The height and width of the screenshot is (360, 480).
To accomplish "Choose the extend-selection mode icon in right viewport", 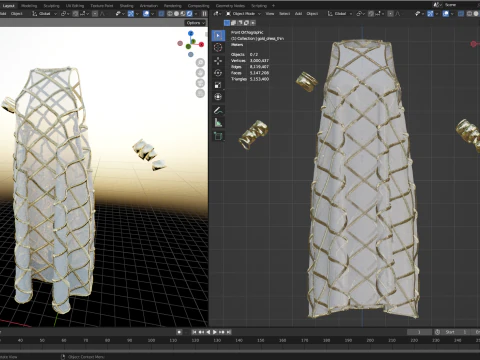I will pos(233,23).
